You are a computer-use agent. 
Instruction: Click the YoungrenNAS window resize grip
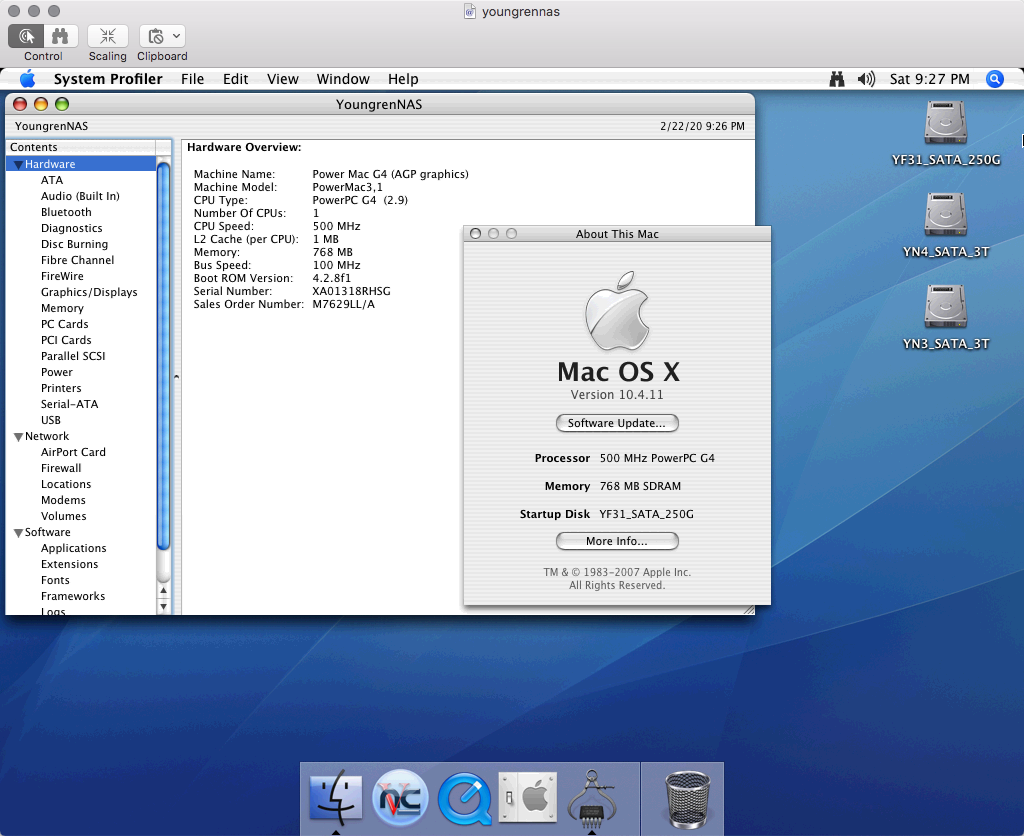749,609
